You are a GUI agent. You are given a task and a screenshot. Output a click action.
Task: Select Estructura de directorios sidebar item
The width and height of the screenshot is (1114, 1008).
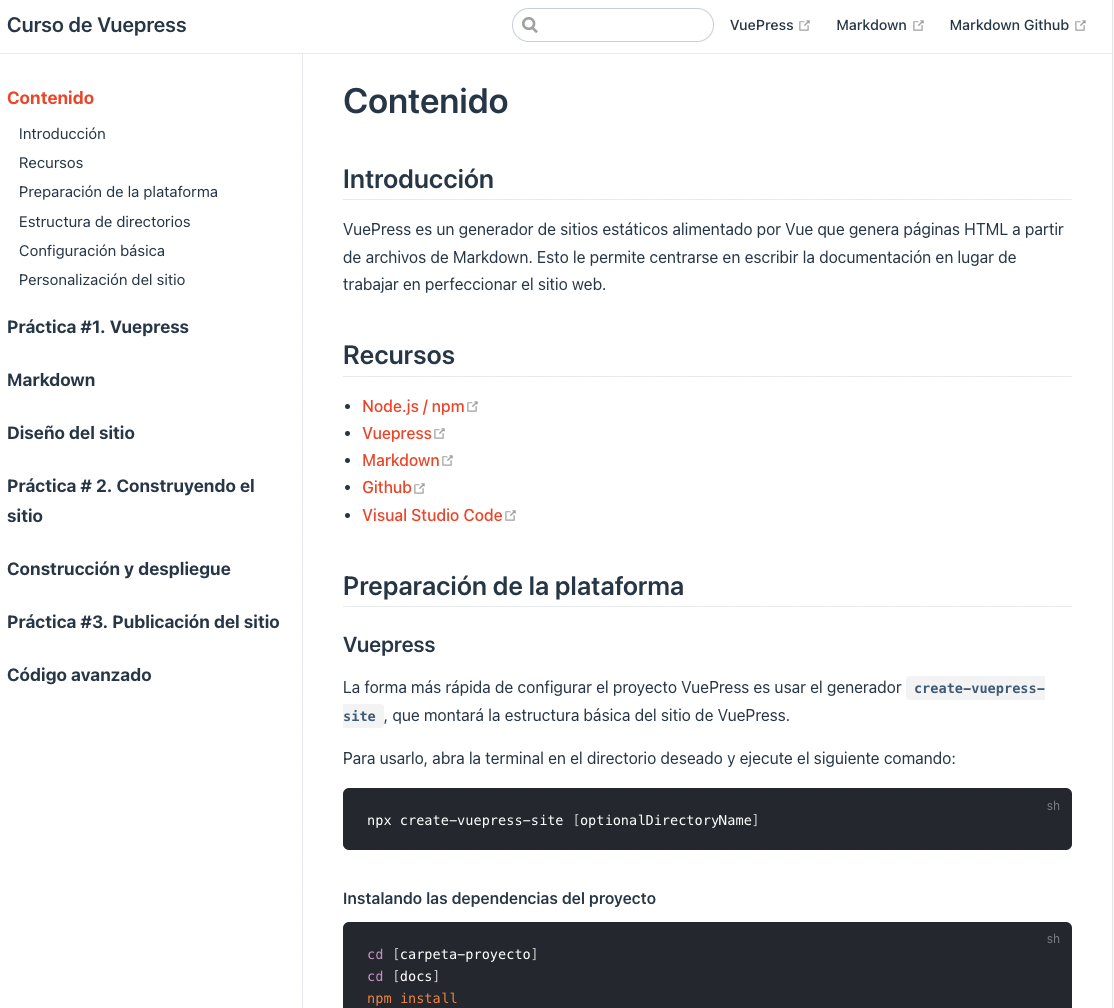pos(104,222)
